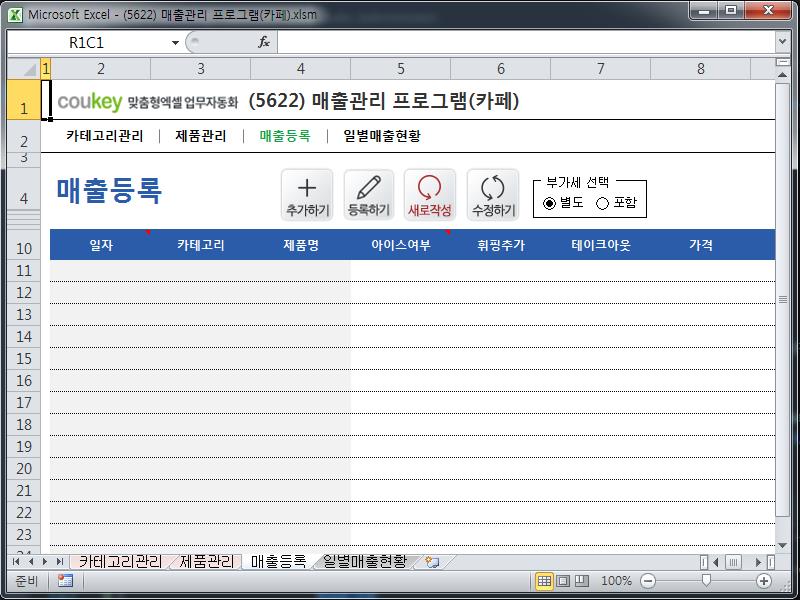Click the 휘핑추가 column header cell
The image size is (800, 600).
tap(501, 245)
